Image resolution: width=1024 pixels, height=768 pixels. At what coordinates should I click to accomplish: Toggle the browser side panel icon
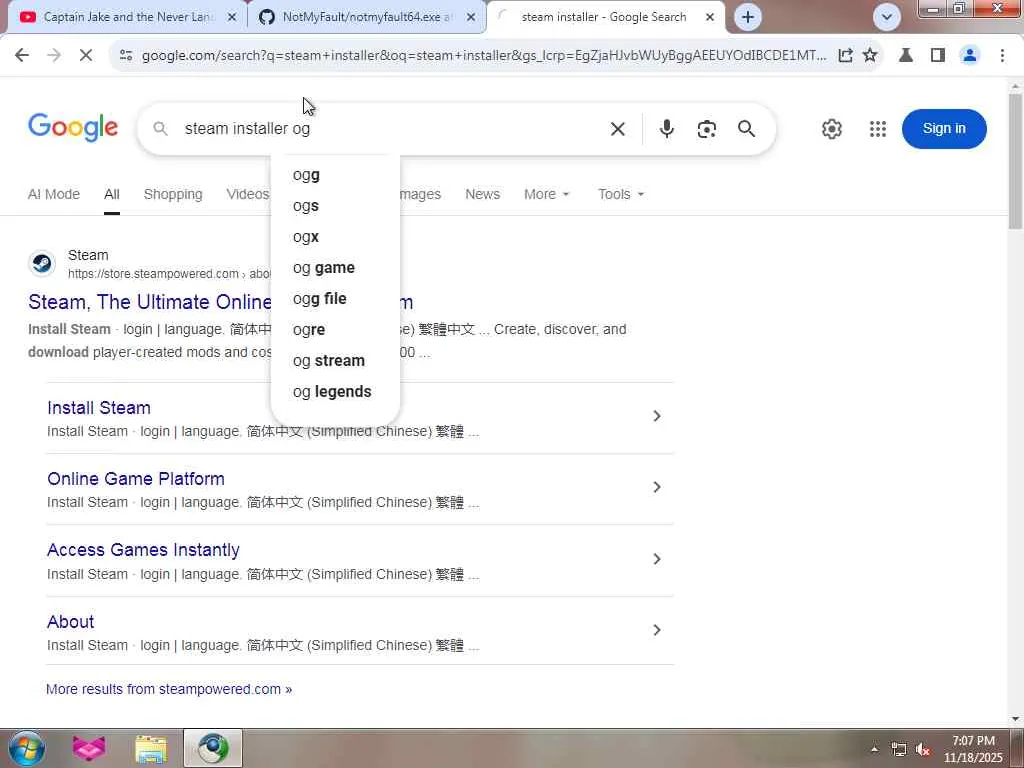(x=938, y=56)
